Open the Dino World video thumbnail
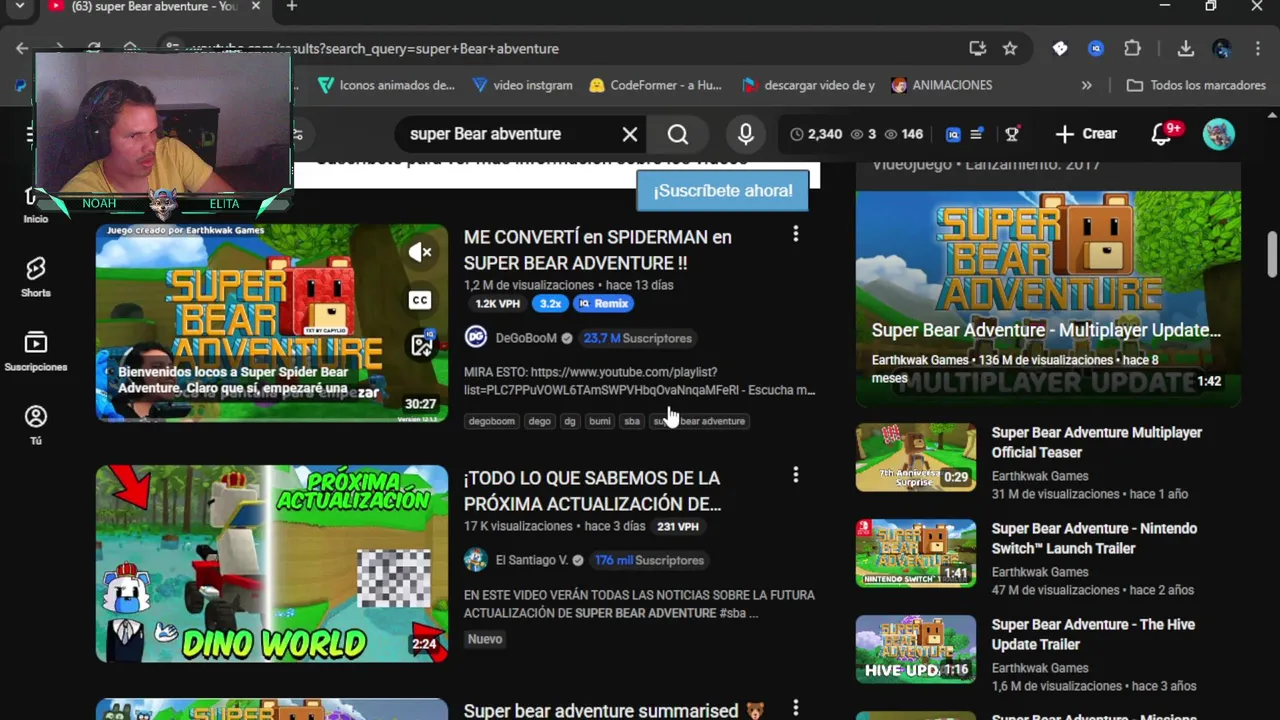Screen dimensions: 1280x720 pos(272,563)
